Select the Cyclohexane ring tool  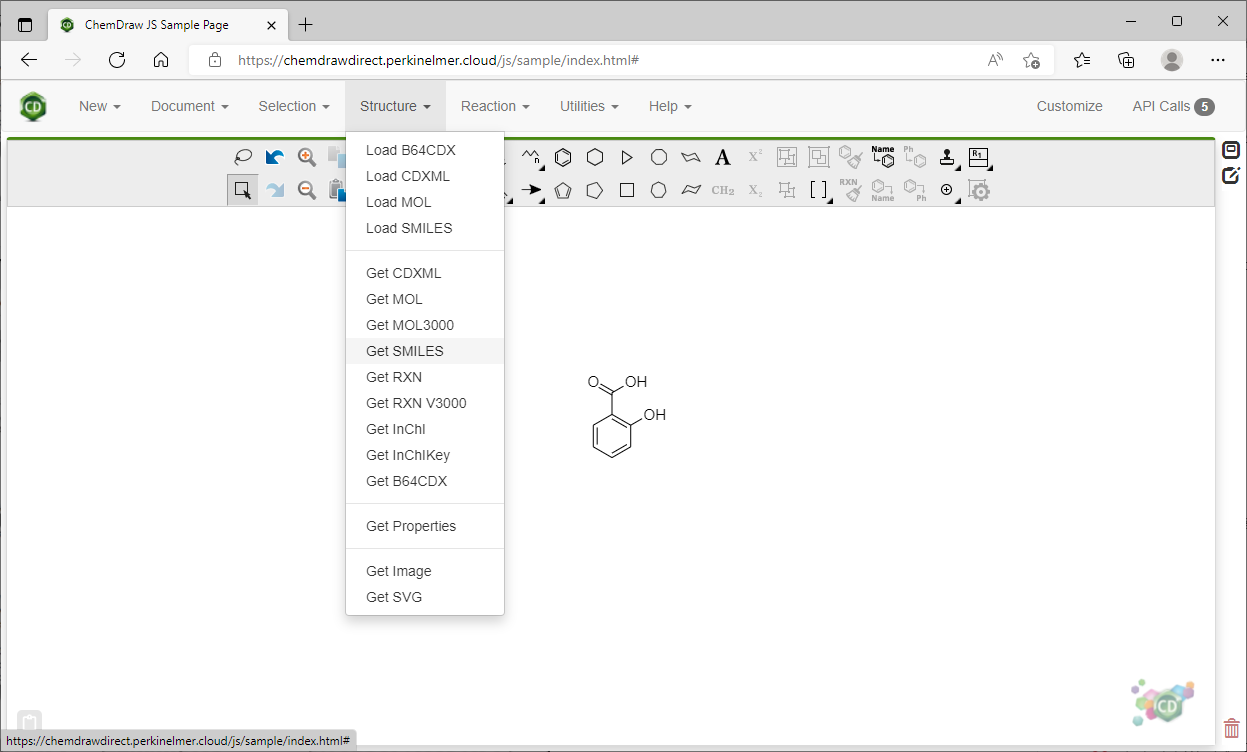point(595,157)
